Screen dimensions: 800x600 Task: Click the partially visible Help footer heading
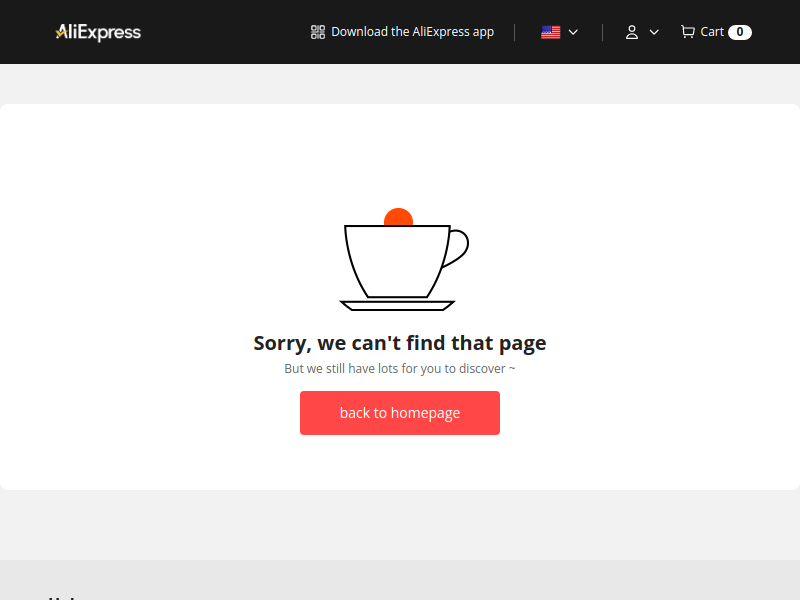click(x=62, y=597)
